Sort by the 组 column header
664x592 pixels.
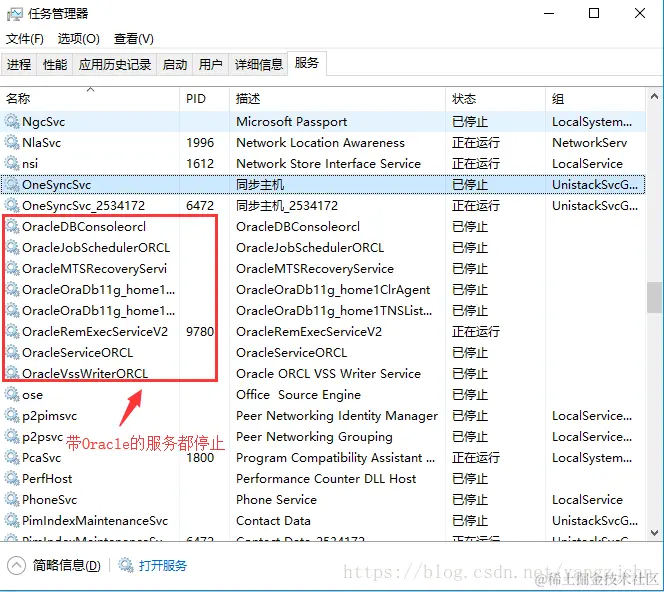click(595, 99)
